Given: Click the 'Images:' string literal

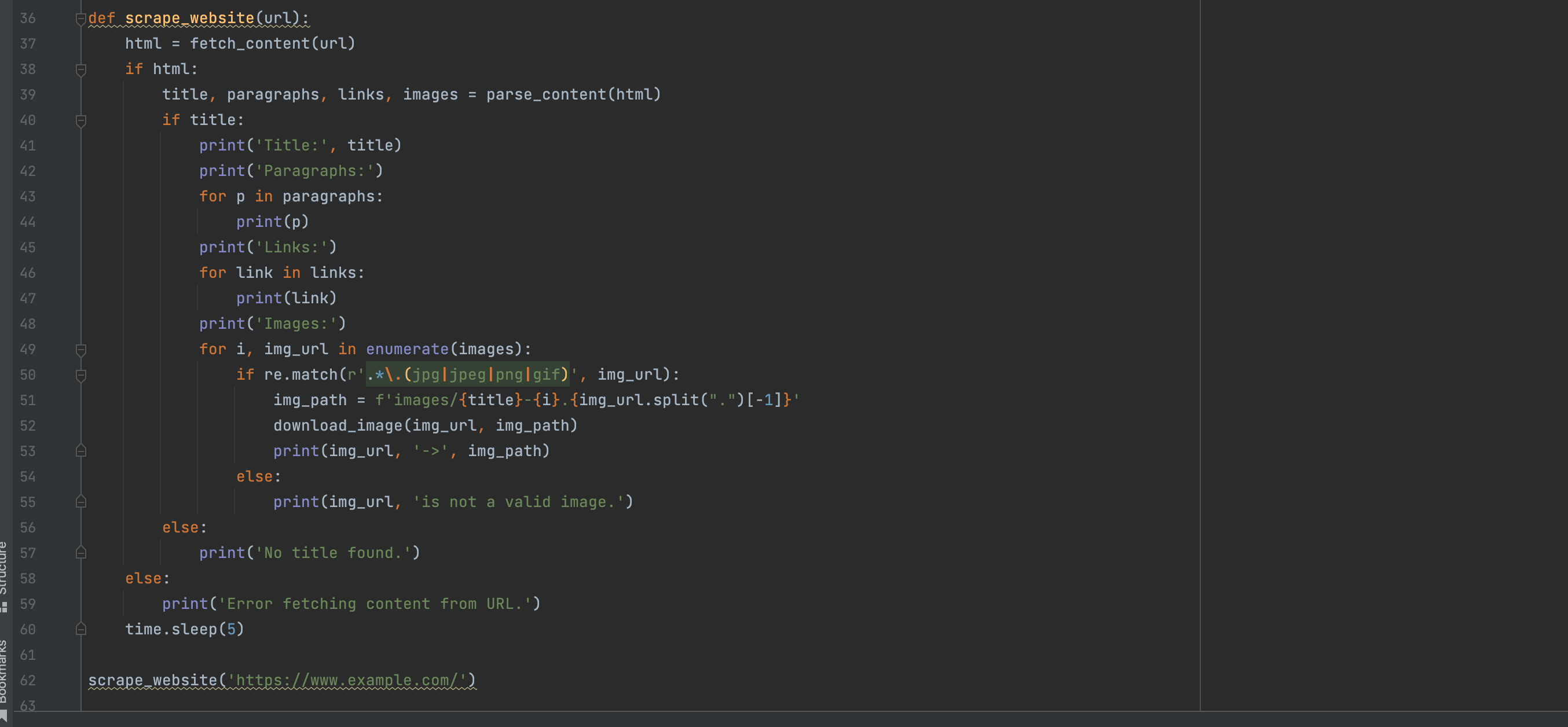Looking at the screenshot, I should 296,324.
